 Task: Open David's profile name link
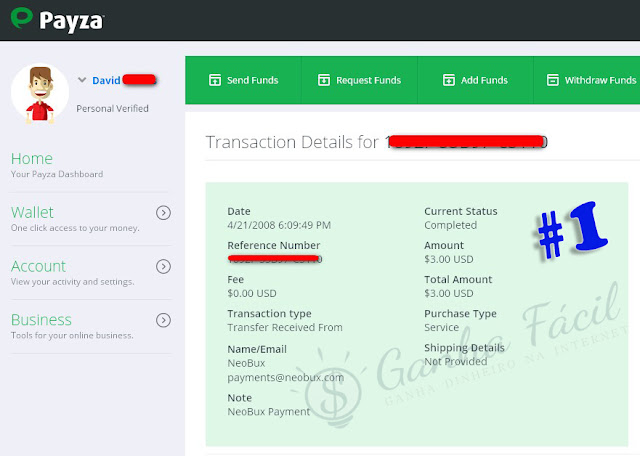[106, 80]
